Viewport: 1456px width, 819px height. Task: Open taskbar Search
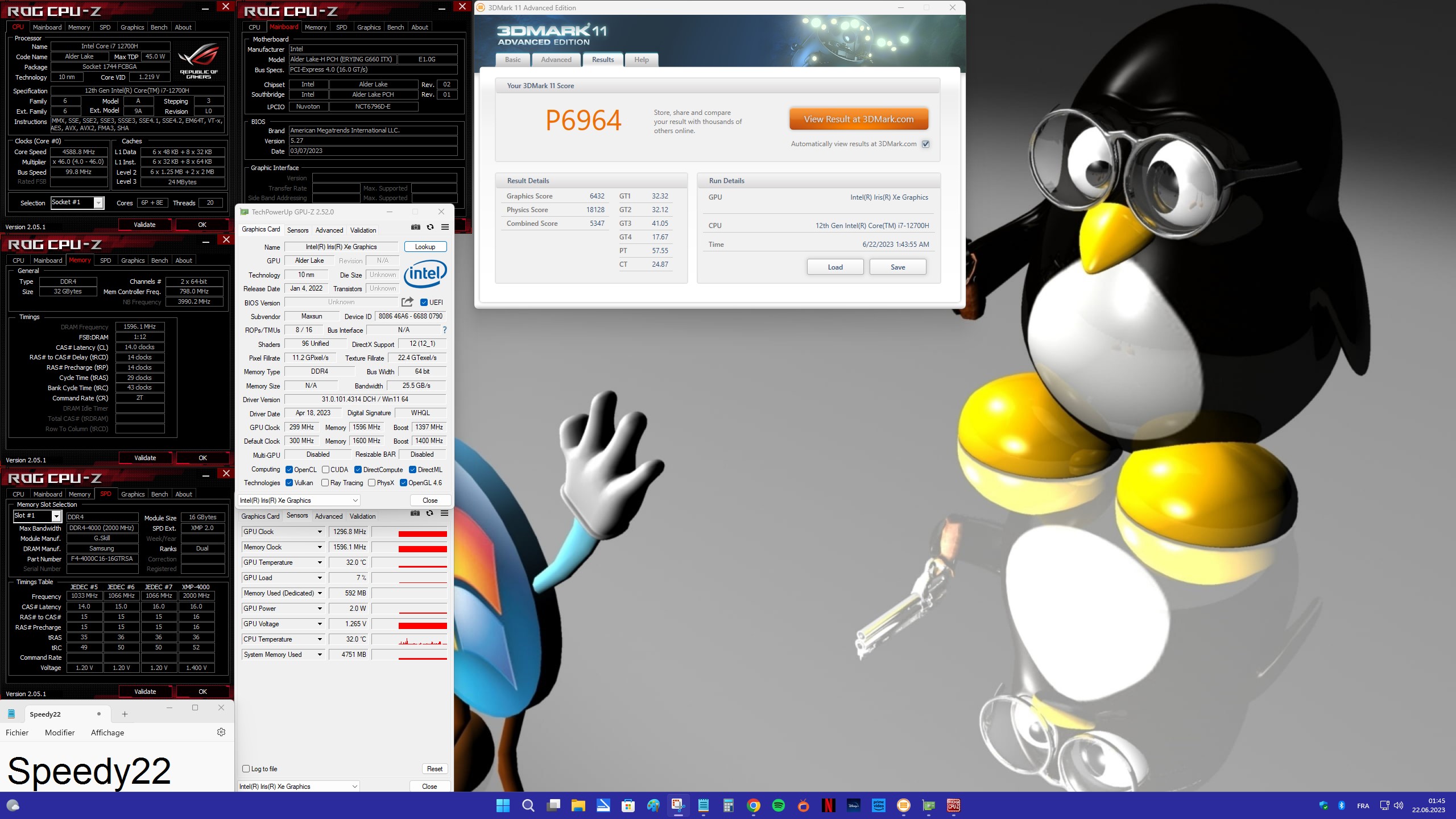[x=528, y=805]
